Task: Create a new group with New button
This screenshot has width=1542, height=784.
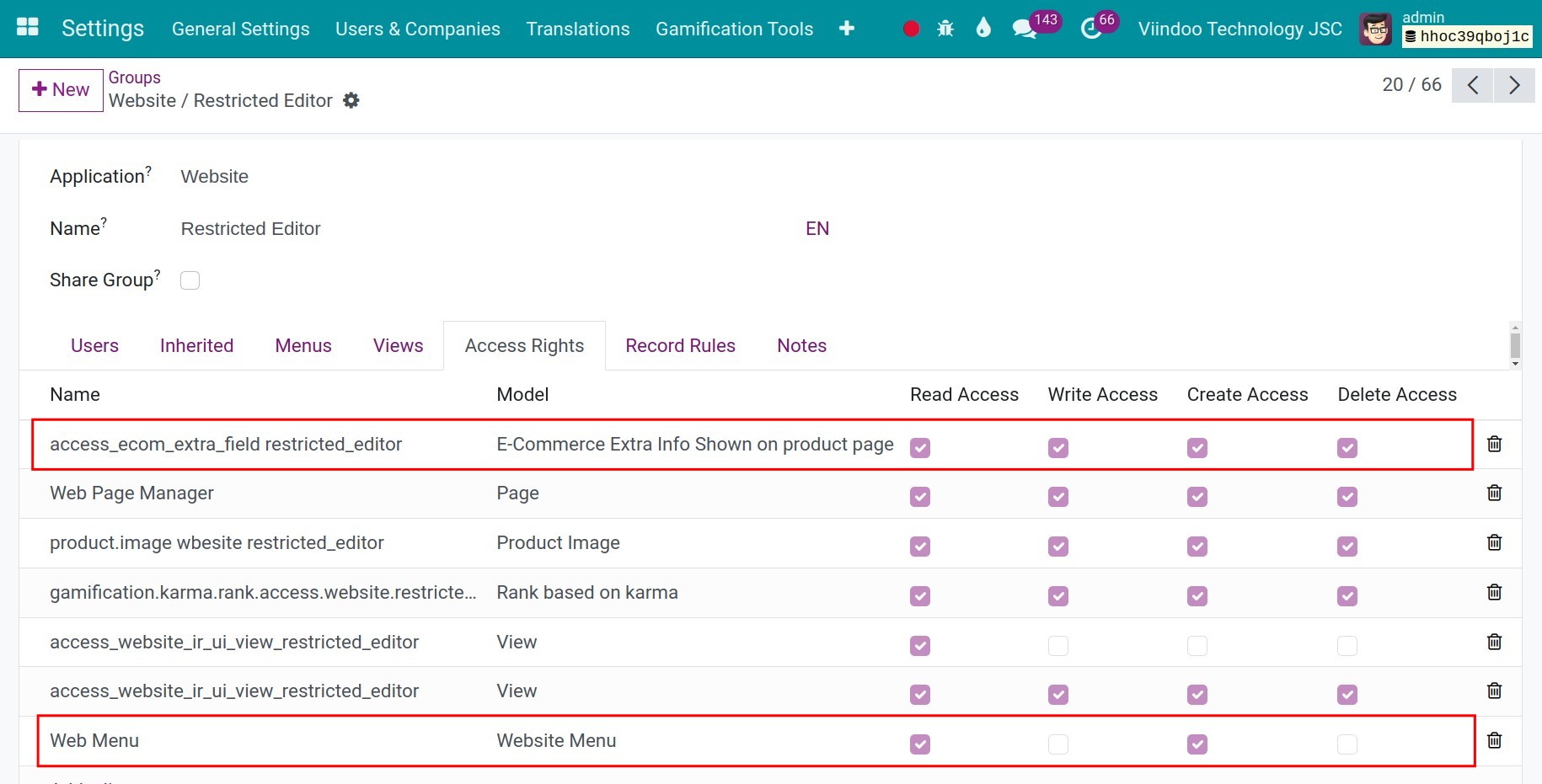Action: [x=61, y=90]
